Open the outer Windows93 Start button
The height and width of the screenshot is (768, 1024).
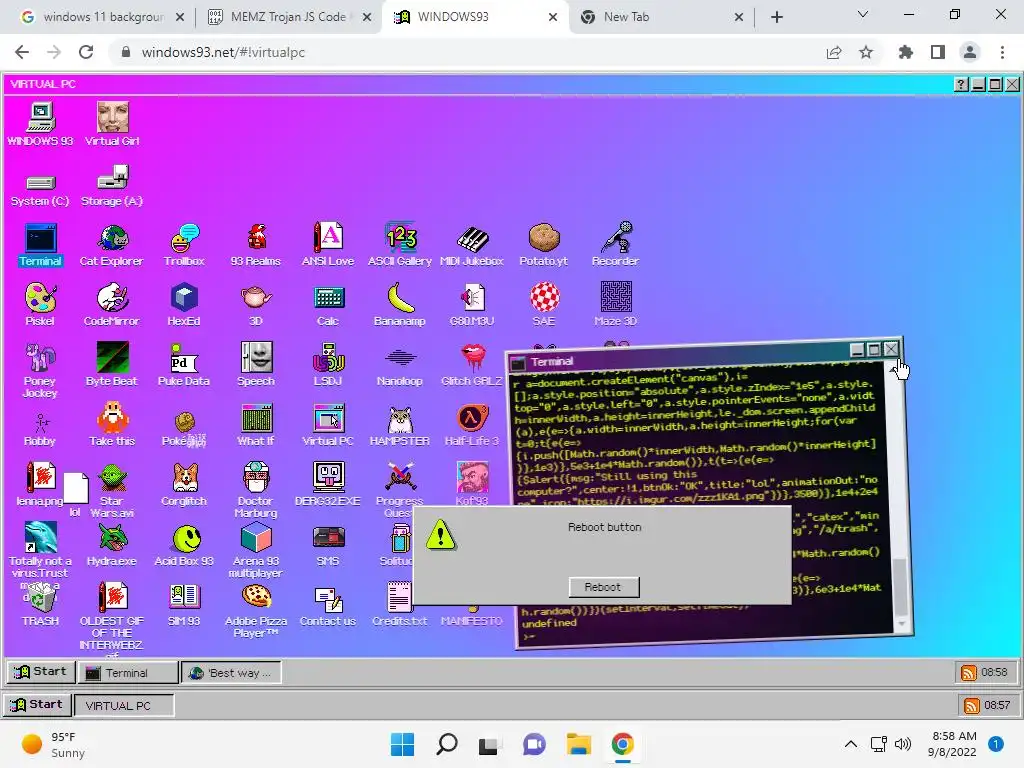(x=37, y=705)
